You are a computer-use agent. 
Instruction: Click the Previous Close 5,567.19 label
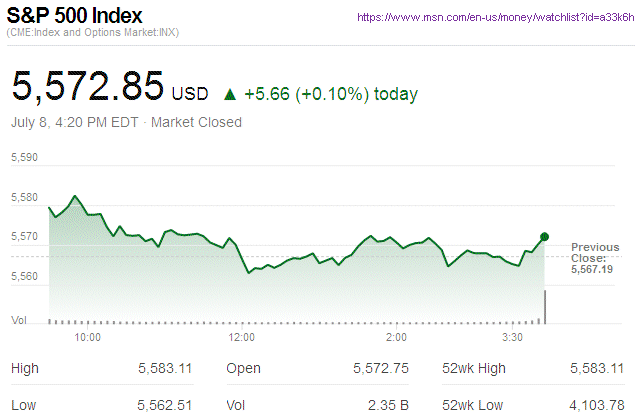(x=594, y=258)
